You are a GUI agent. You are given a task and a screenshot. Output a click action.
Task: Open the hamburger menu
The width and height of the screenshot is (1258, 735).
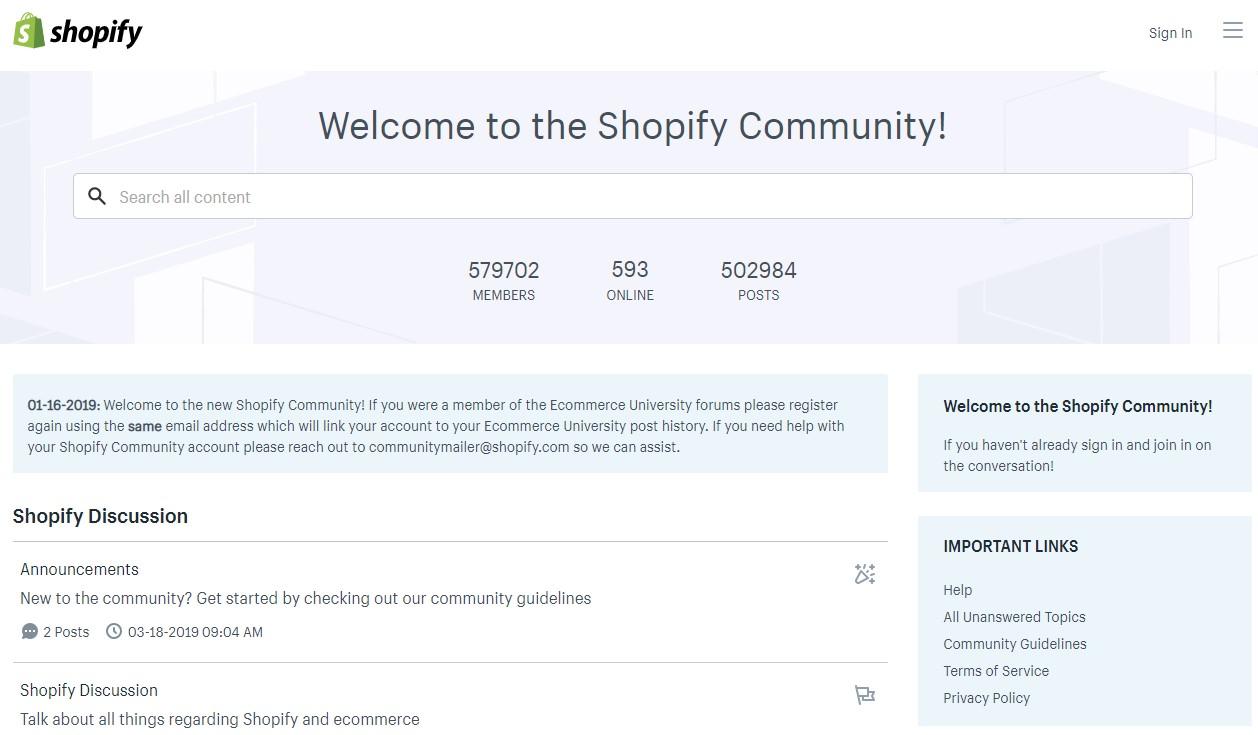tap(1232, 31)
